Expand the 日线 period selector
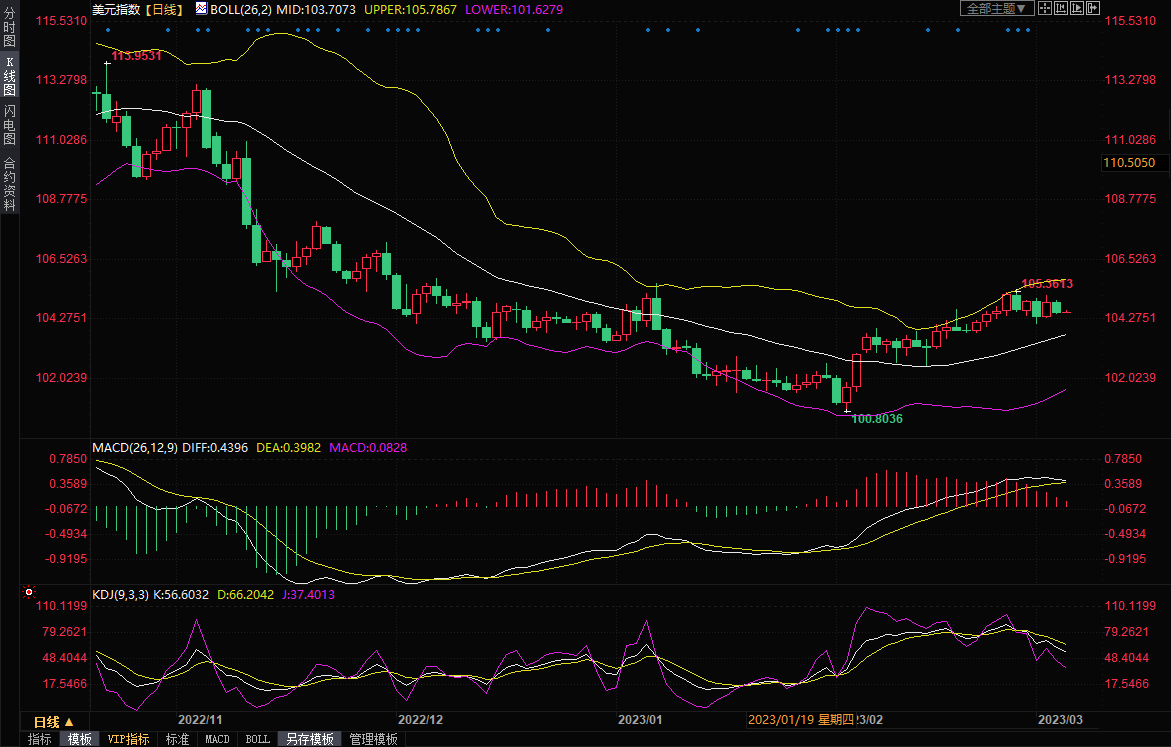The width and height of the screenshot is (1171, 747). 53,721
